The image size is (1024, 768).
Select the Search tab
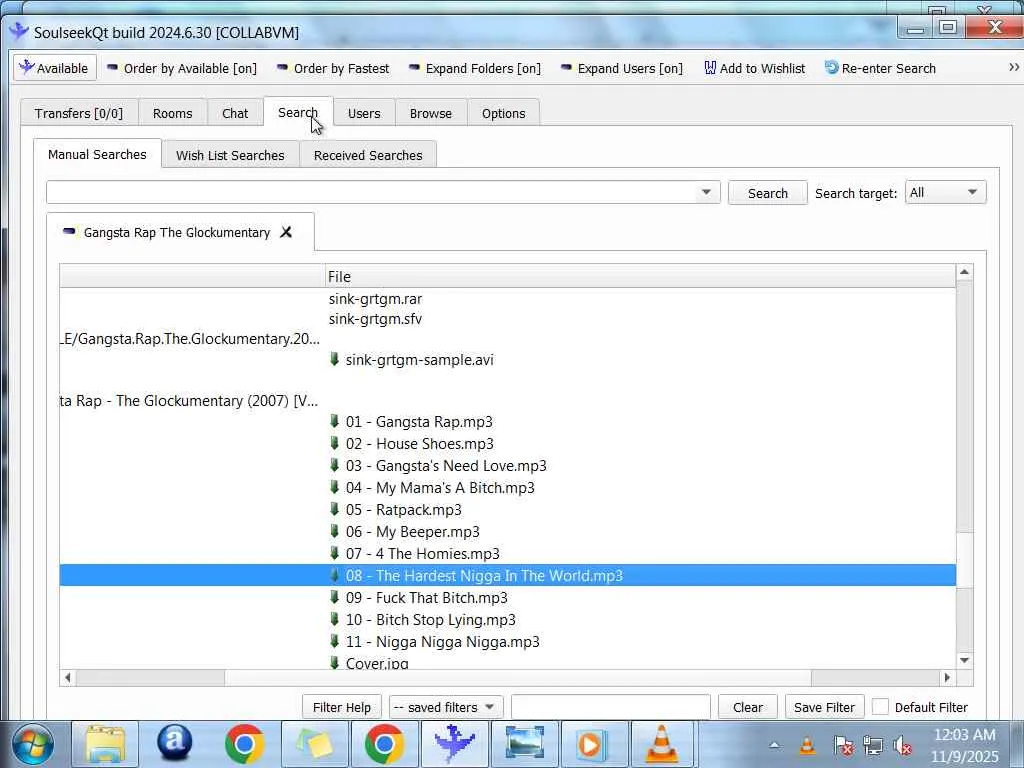point(298,112)
